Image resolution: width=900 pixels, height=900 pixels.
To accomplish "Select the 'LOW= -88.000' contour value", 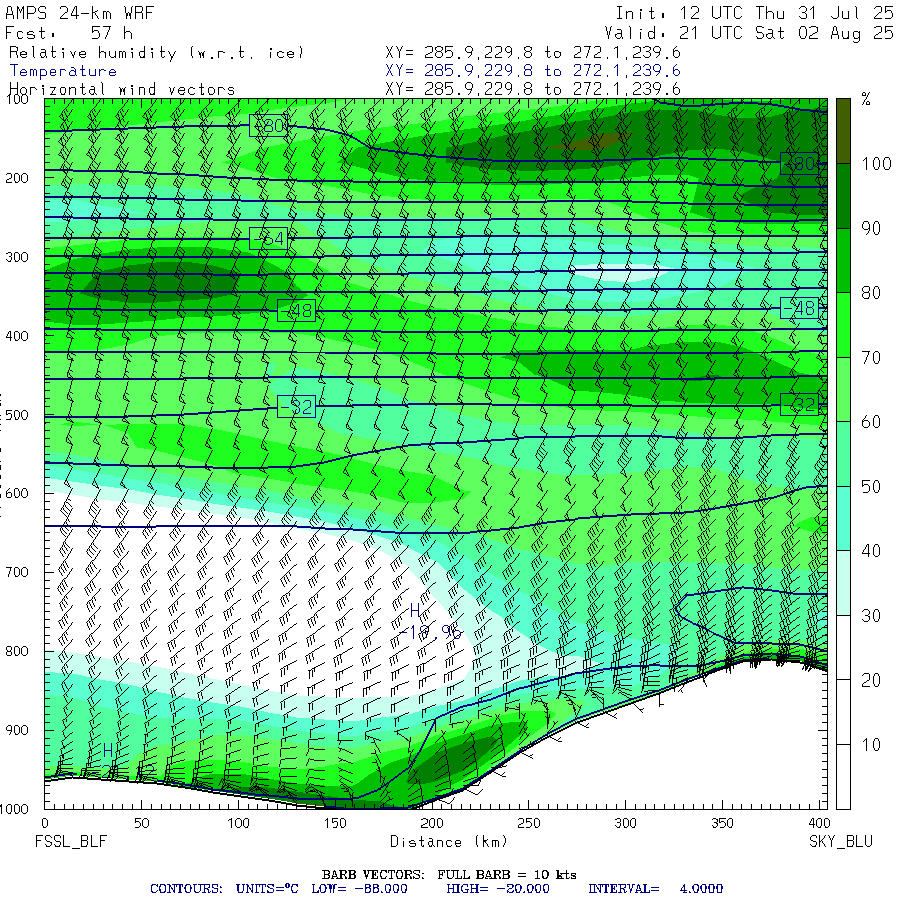I will pos(359,889).
